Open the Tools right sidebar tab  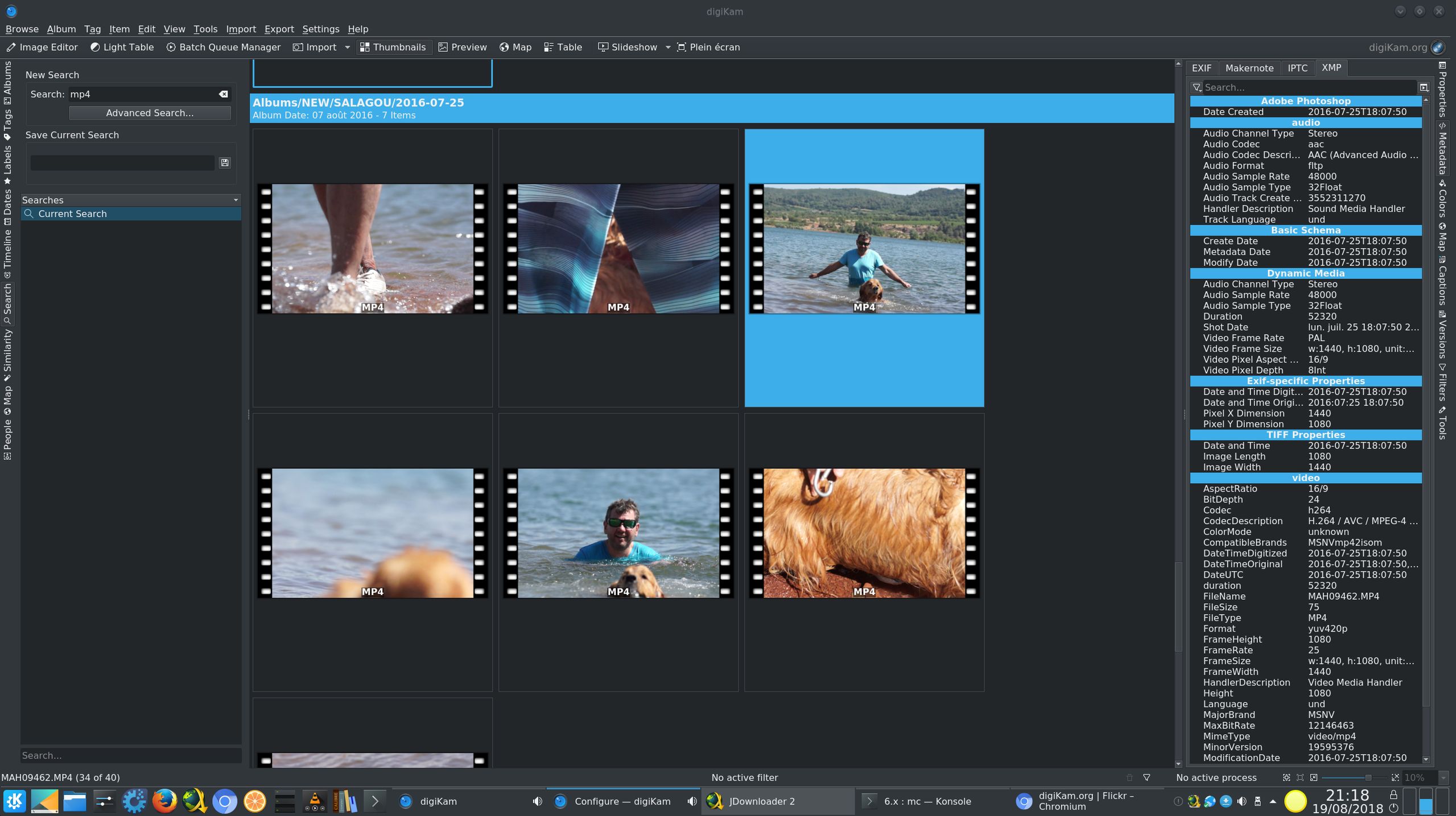pos(1442,423)
